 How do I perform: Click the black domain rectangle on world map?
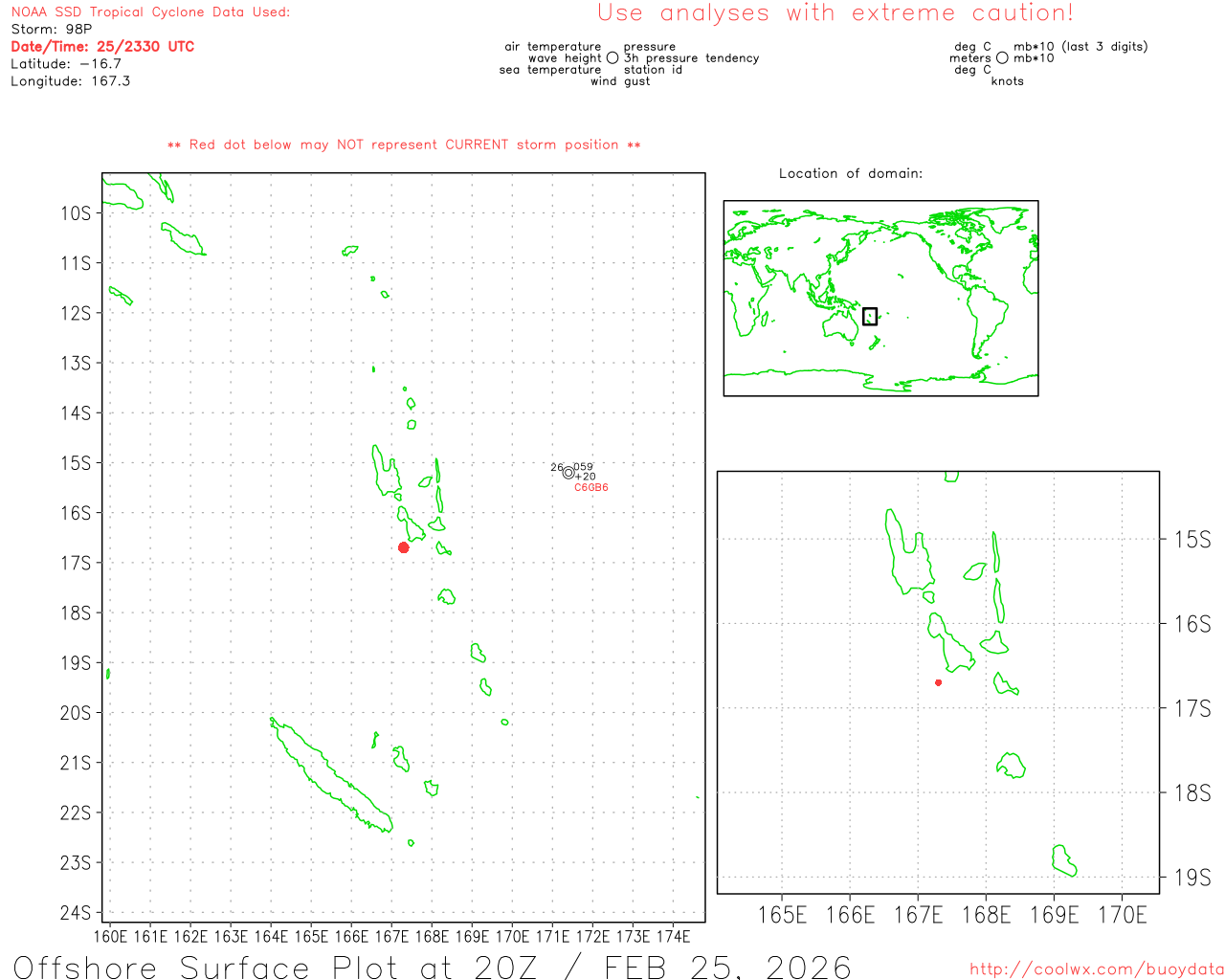click(869, 317)
